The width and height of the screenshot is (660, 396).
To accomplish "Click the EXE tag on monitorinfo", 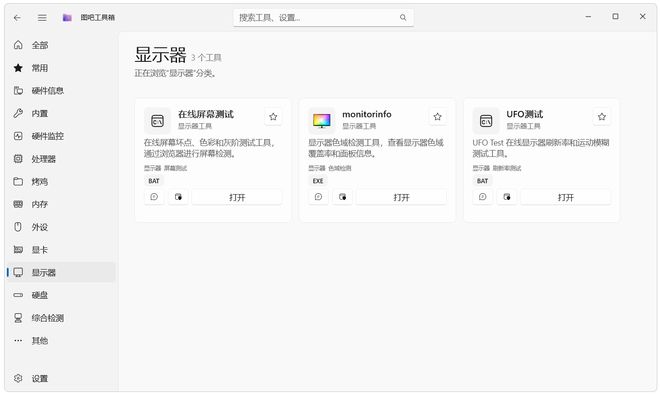I will point(318,181).
